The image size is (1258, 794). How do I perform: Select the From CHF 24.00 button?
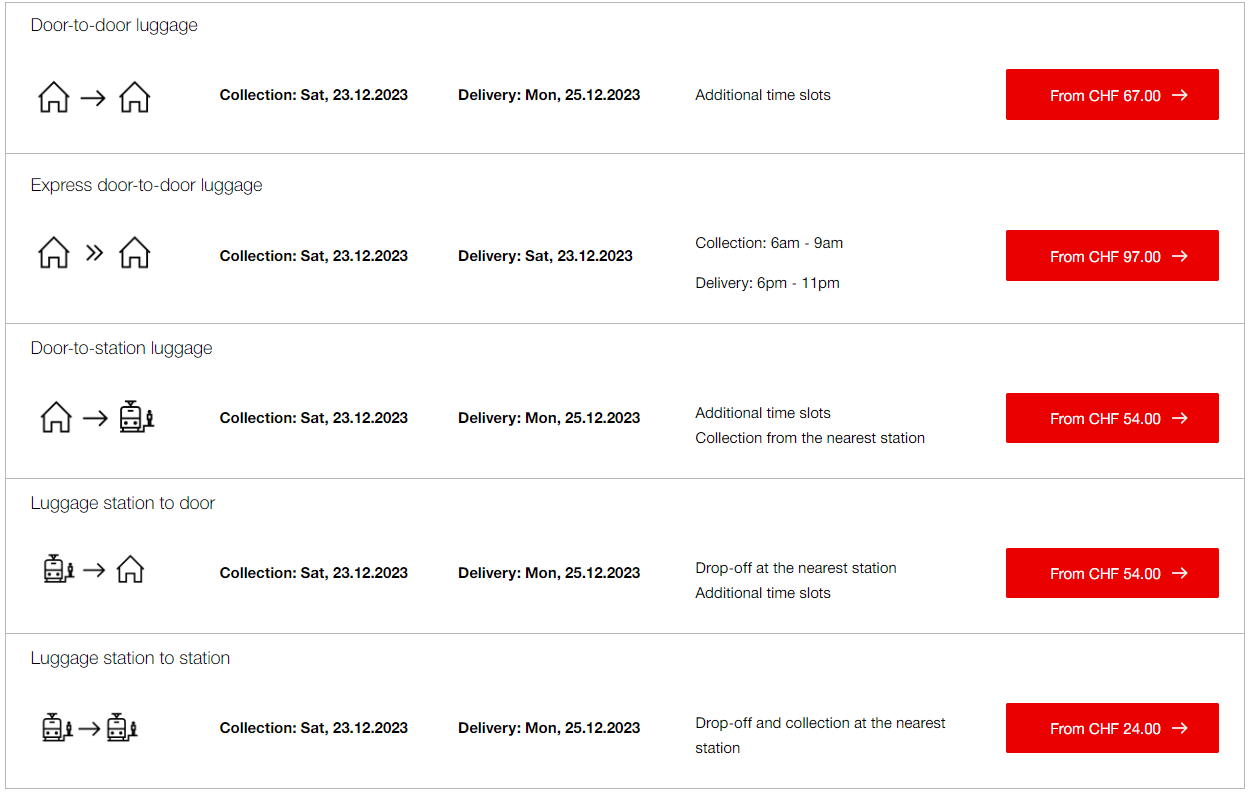click(1112, 728)
